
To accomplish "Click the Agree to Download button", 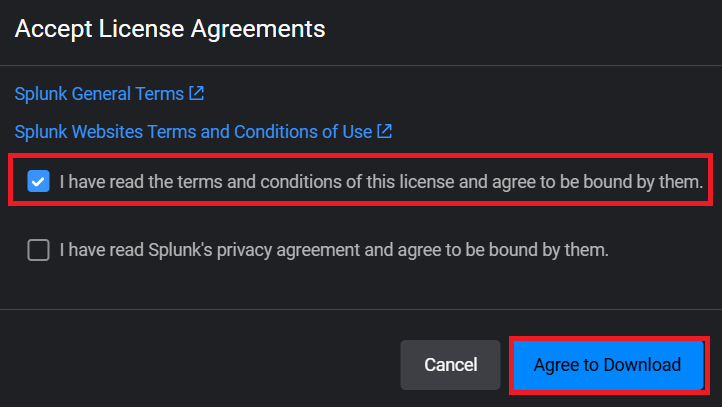I will pos(607,365).
